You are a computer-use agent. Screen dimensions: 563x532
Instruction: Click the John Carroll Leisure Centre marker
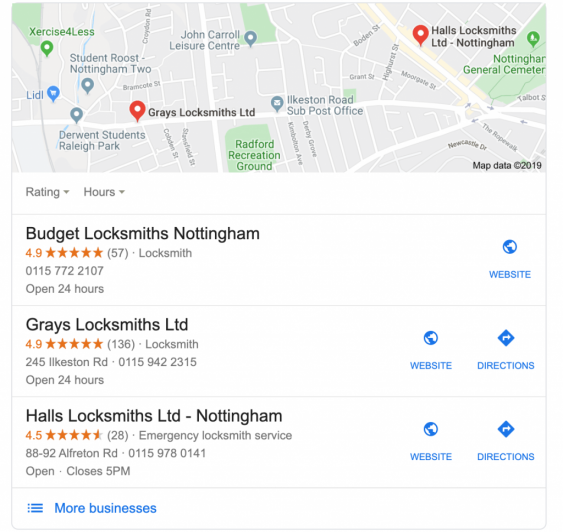(250, 38)
